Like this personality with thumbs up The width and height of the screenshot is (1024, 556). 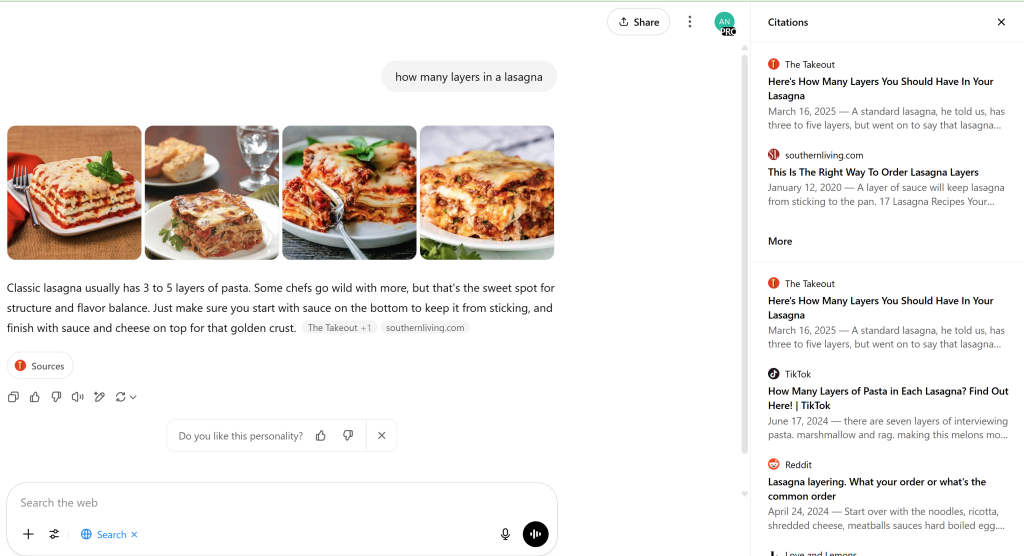pyautogui.click(x=321, y=436)
